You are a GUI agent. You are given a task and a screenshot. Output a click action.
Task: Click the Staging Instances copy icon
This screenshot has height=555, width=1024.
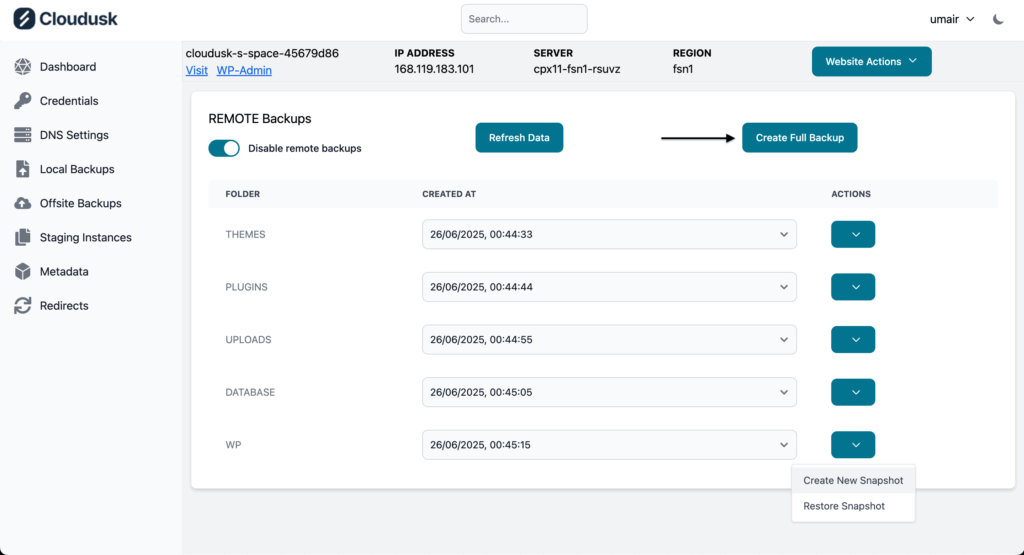(23, 238)
